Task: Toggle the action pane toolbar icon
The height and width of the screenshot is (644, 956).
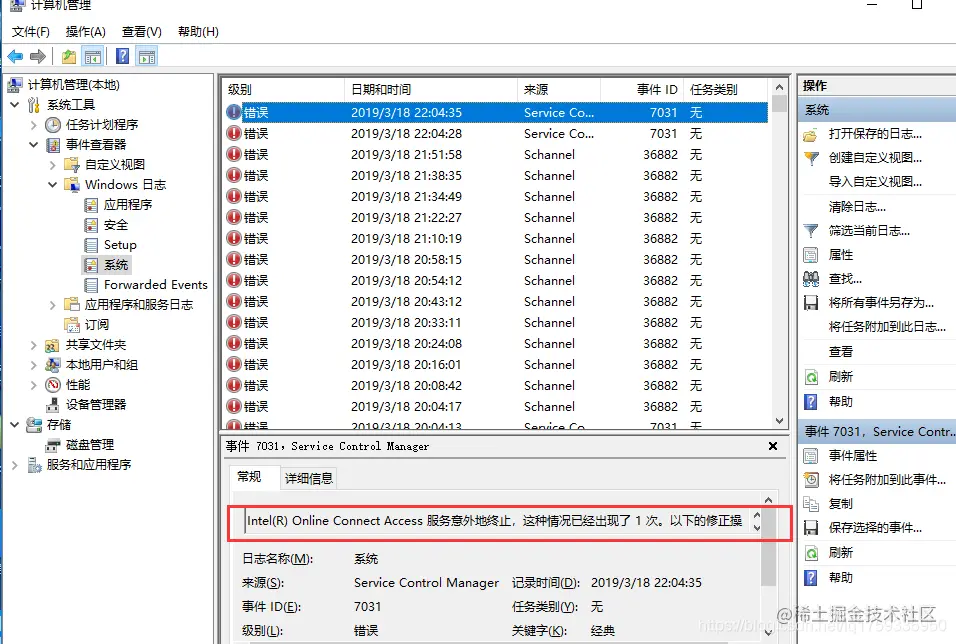Action: pyautogui.click(x=147, y=57)
